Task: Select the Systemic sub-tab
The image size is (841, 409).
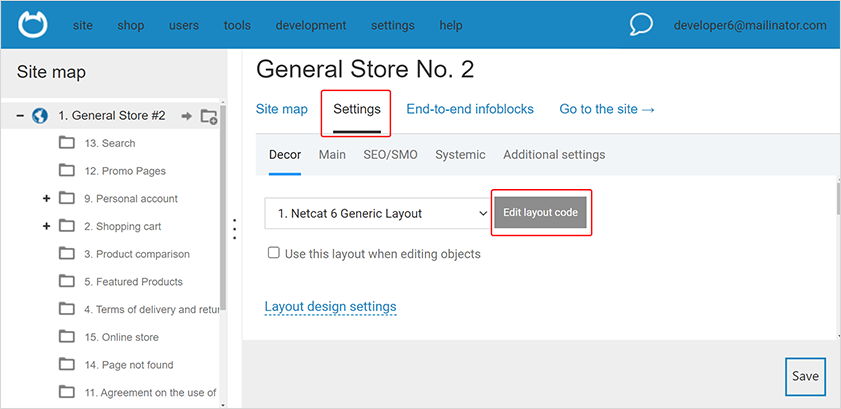Action: 460,155
